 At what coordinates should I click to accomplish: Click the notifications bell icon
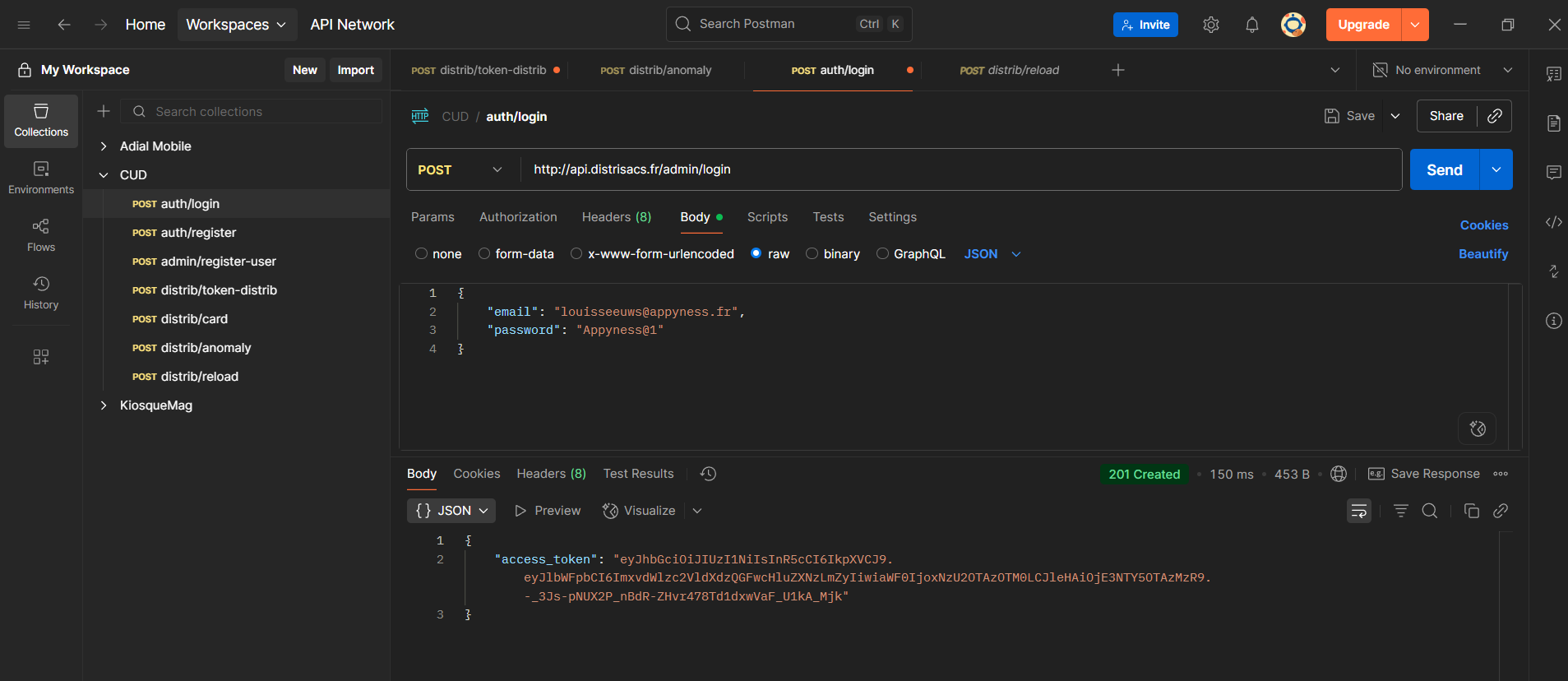(x=1251, y=25)
